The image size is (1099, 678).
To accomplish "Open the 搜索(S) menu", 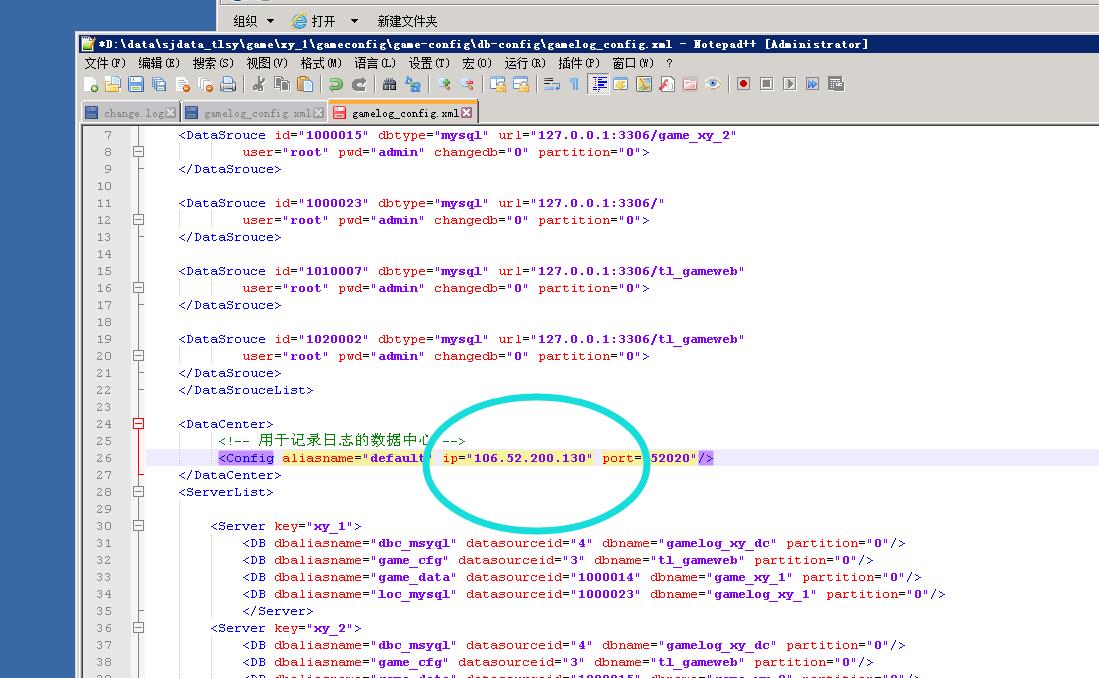I will coord(213,62).
